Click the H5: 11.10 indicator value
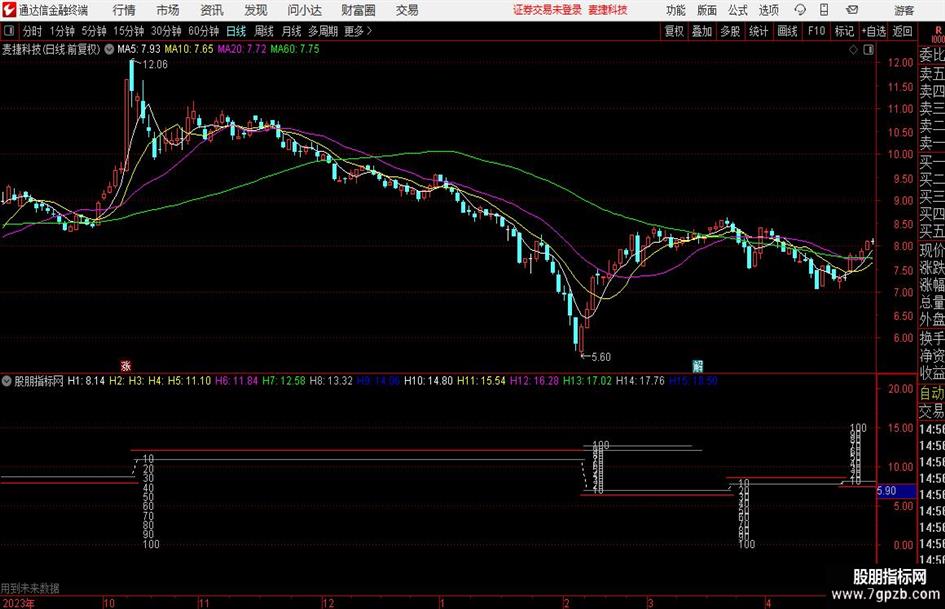Image resolution: width=945 pixels, height=609 pixels. [x=189, y=381]
